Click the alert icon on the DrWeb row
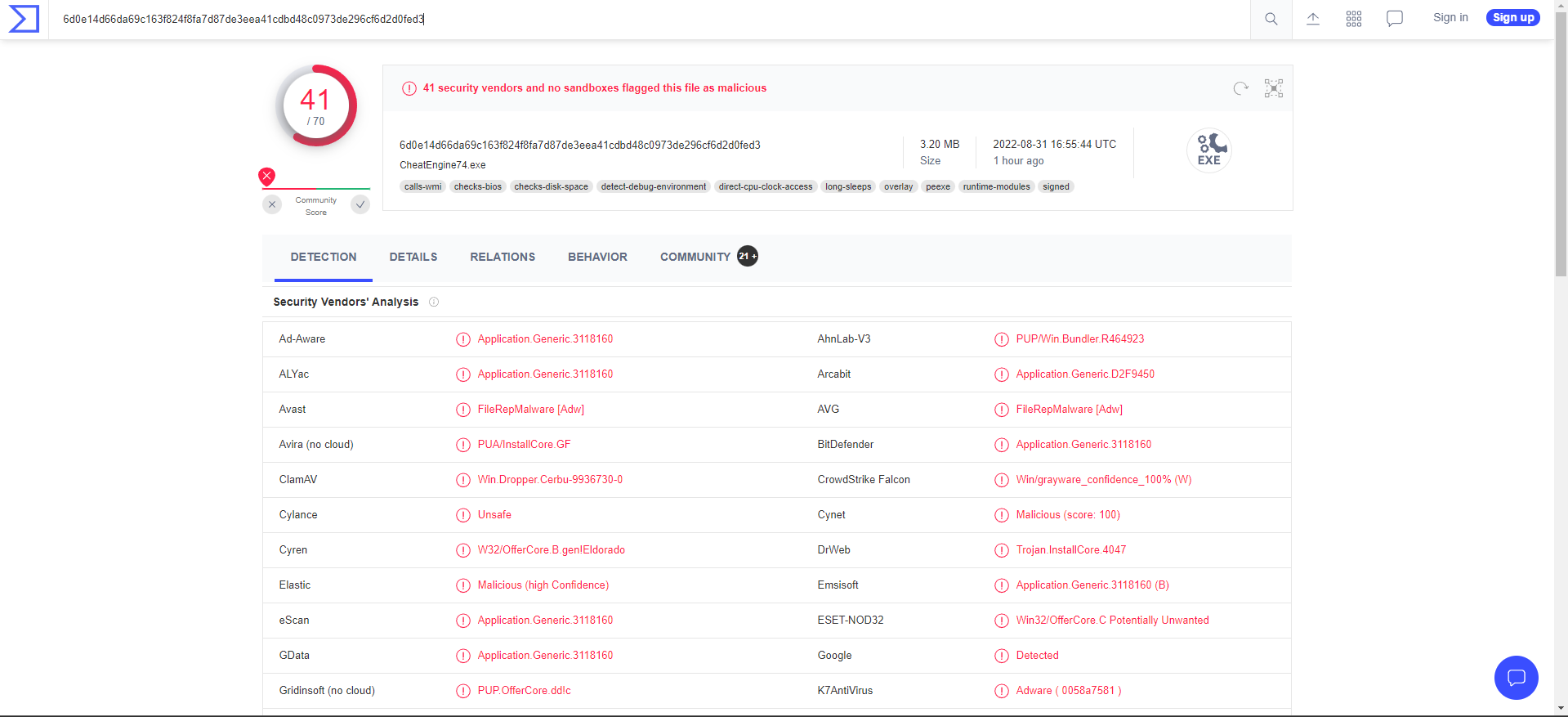 coord(1002,550)
